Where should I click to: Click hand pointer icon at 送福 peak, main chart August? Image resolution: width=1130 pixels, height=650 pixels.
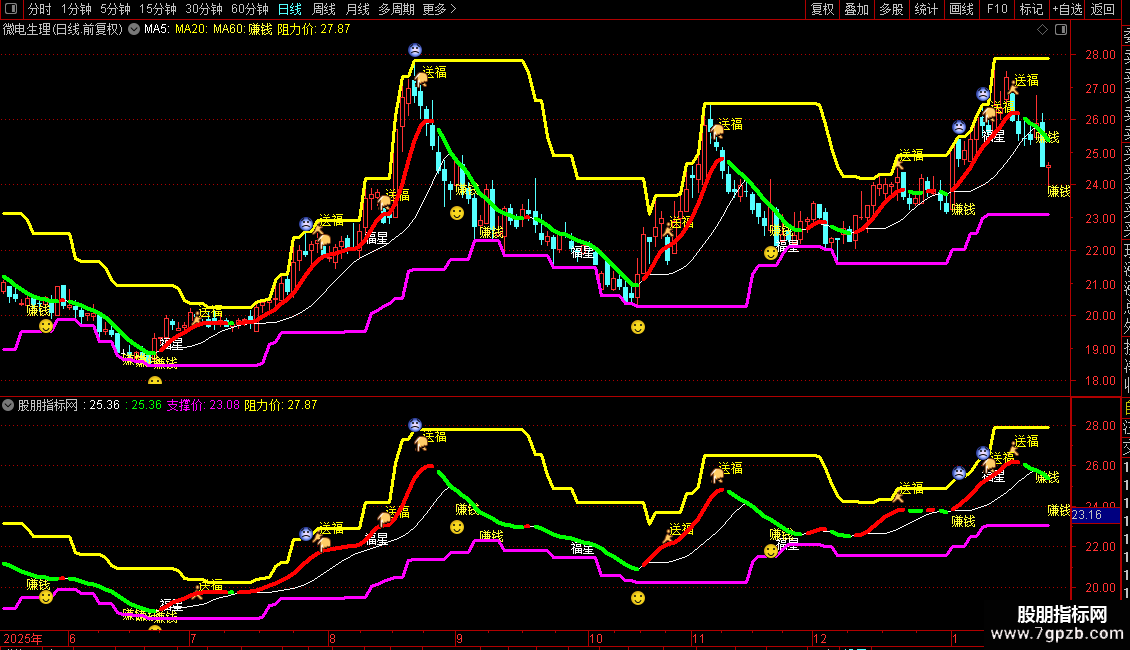click(x=422, y=79)
